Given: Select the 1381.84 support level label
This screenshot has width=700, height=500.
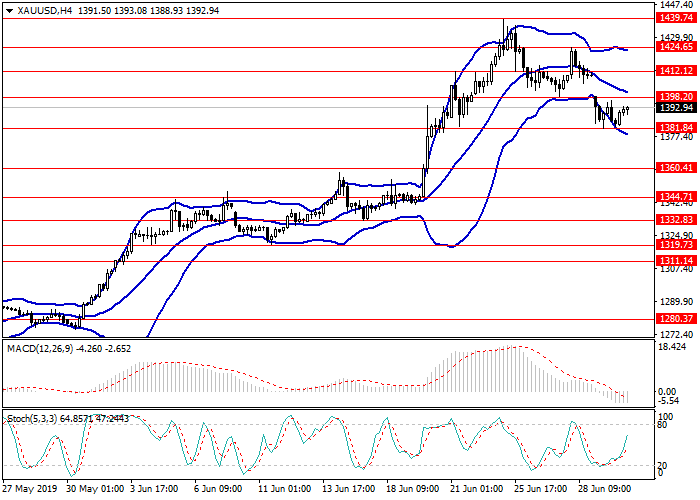Looking at the screenshot, I should pyautogui.click(x=674, y=128).
